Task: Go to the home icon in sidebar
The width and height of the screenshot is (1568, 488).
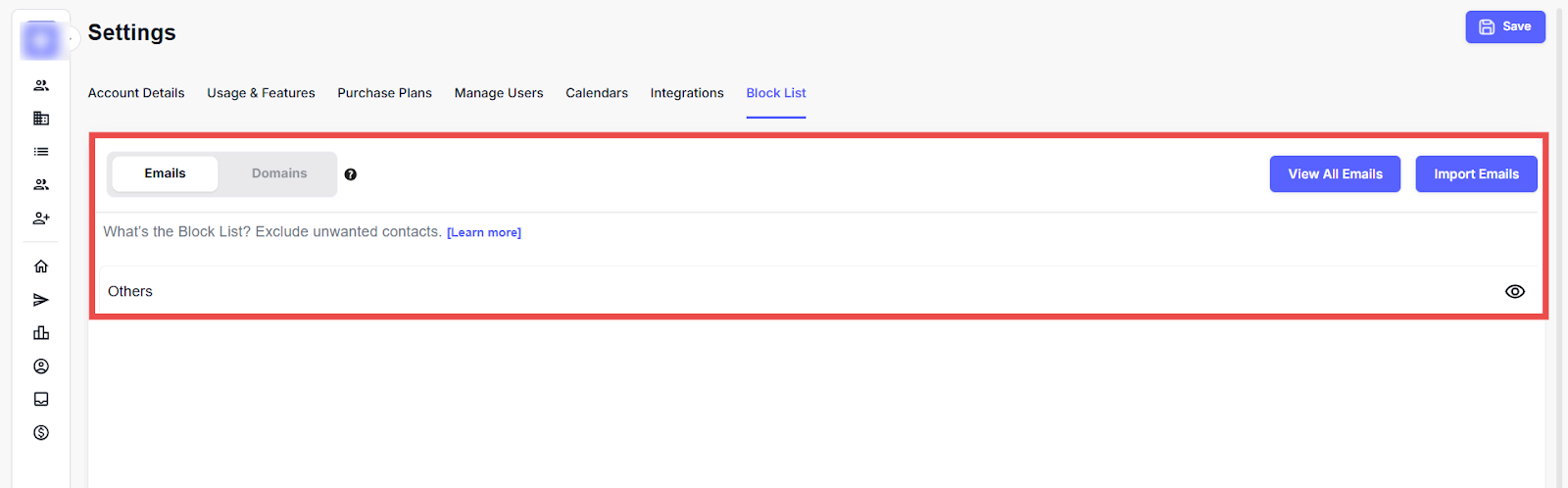Action: click(41, 267)
